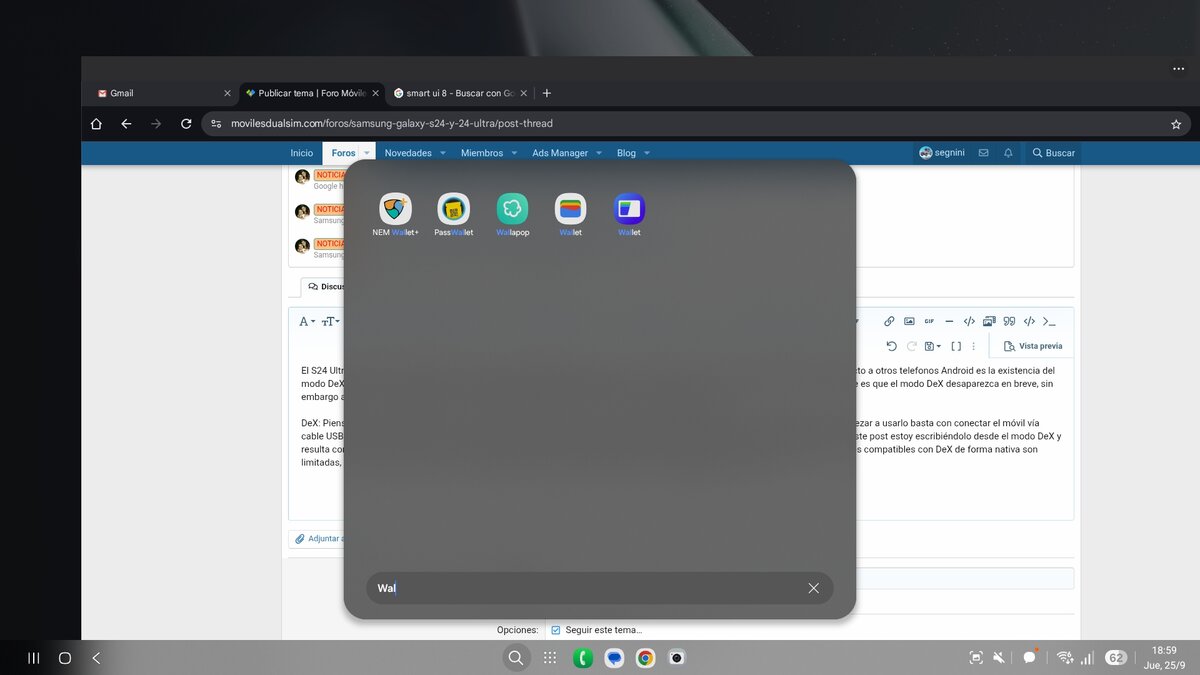Open a new browser tab with the plus button
1200x675 pixels.
click(x=546, y=93)
